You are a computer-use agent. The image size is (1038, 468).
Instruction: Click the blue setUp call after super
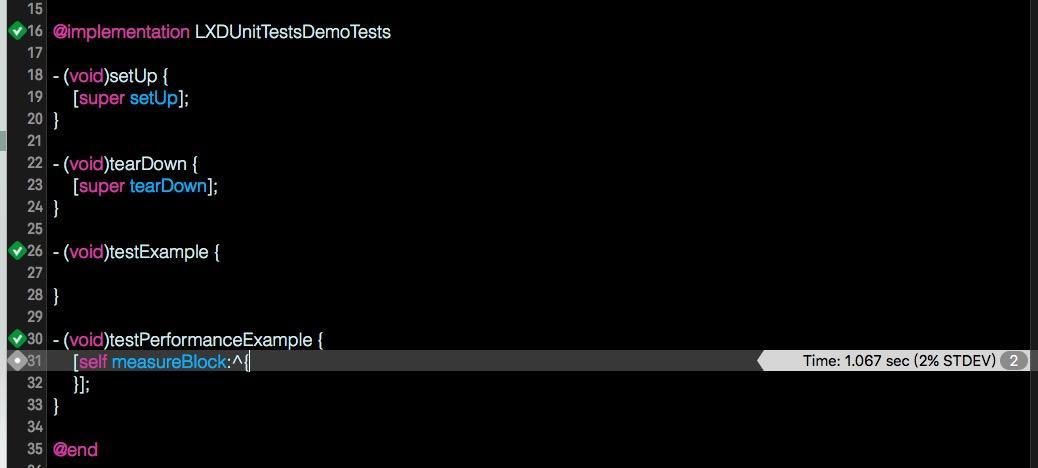coord(154,98)
